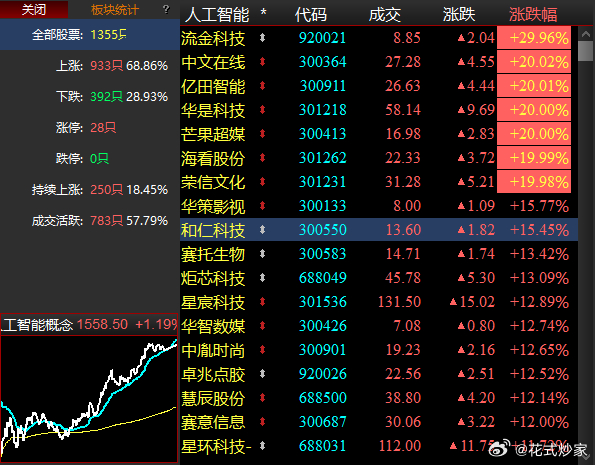Click the marker icon beside 炬芯科技
595x465 pixels.
[x=262, y=277]
